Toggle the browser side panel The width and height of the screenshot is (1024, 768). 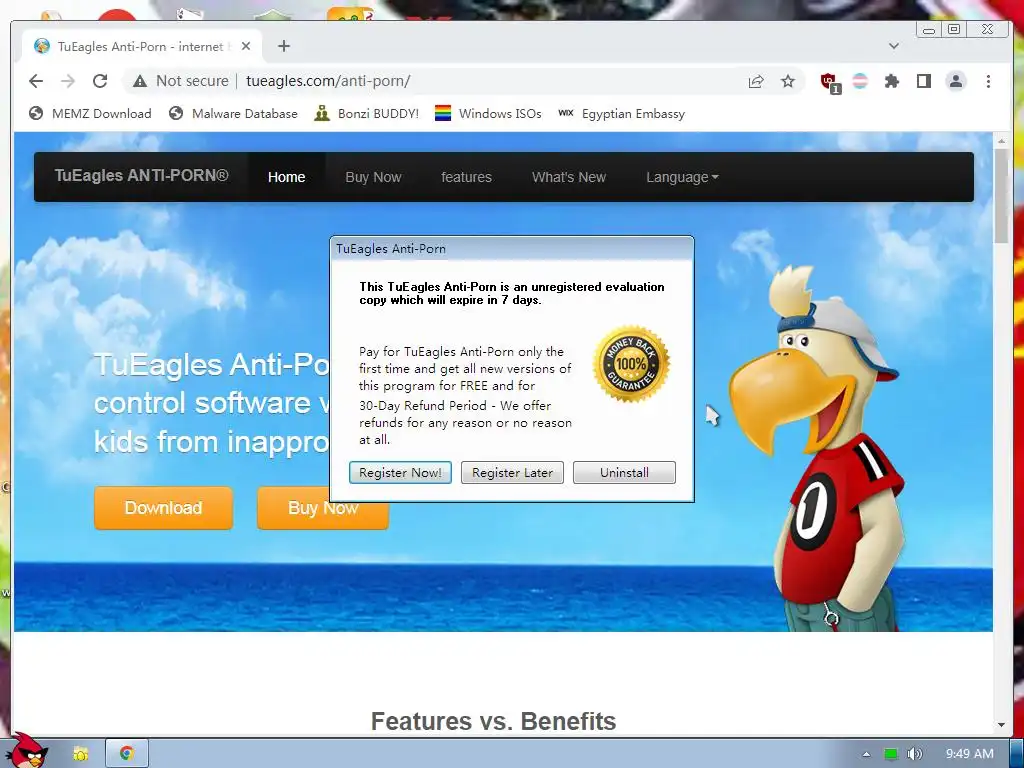coord(923,81)
